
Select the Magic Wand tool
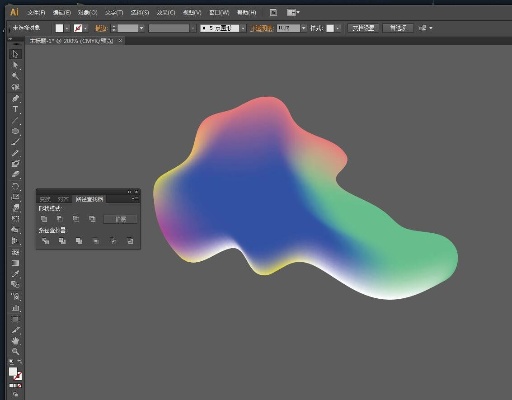[15, 76]
